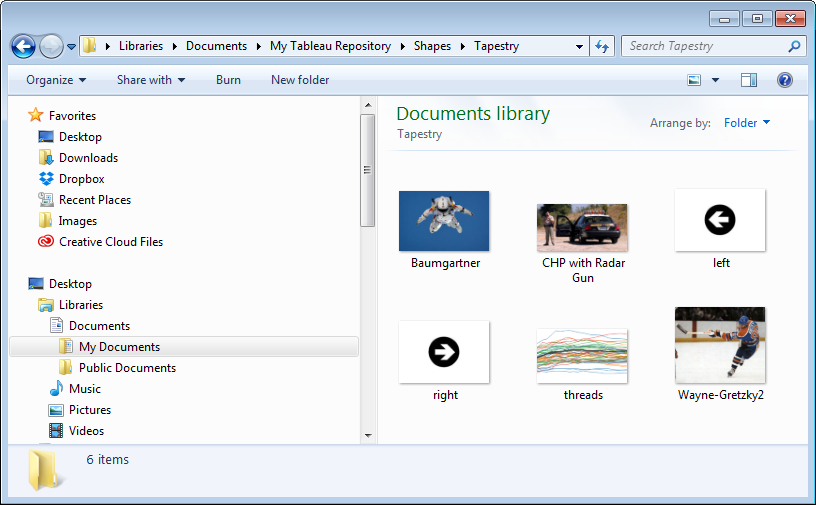Click the Recent Places icon

click(x=46, y=199)
